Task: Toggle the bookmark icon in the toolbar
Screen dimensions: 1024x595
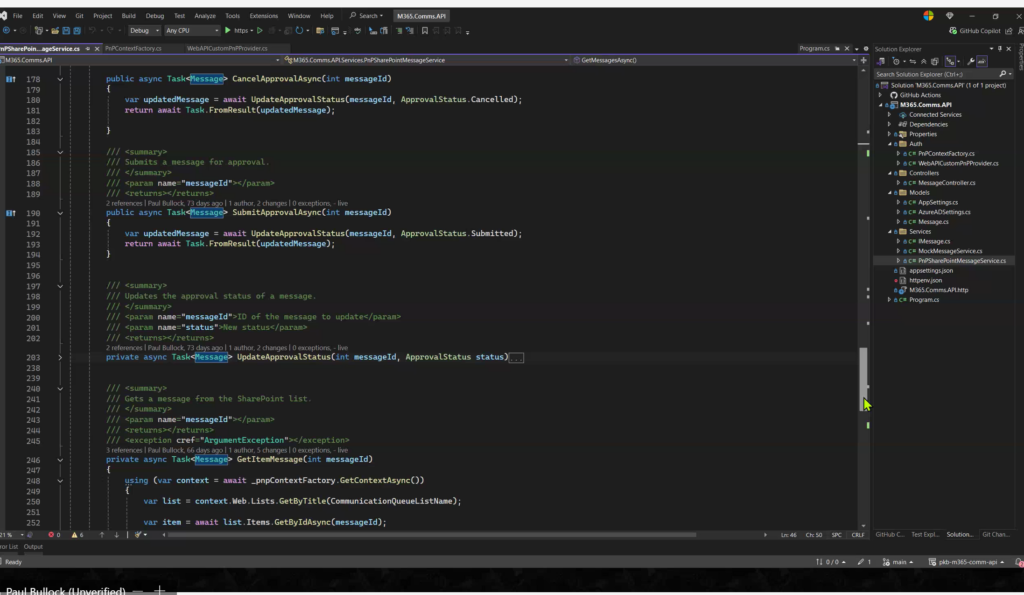Action: 424,31
